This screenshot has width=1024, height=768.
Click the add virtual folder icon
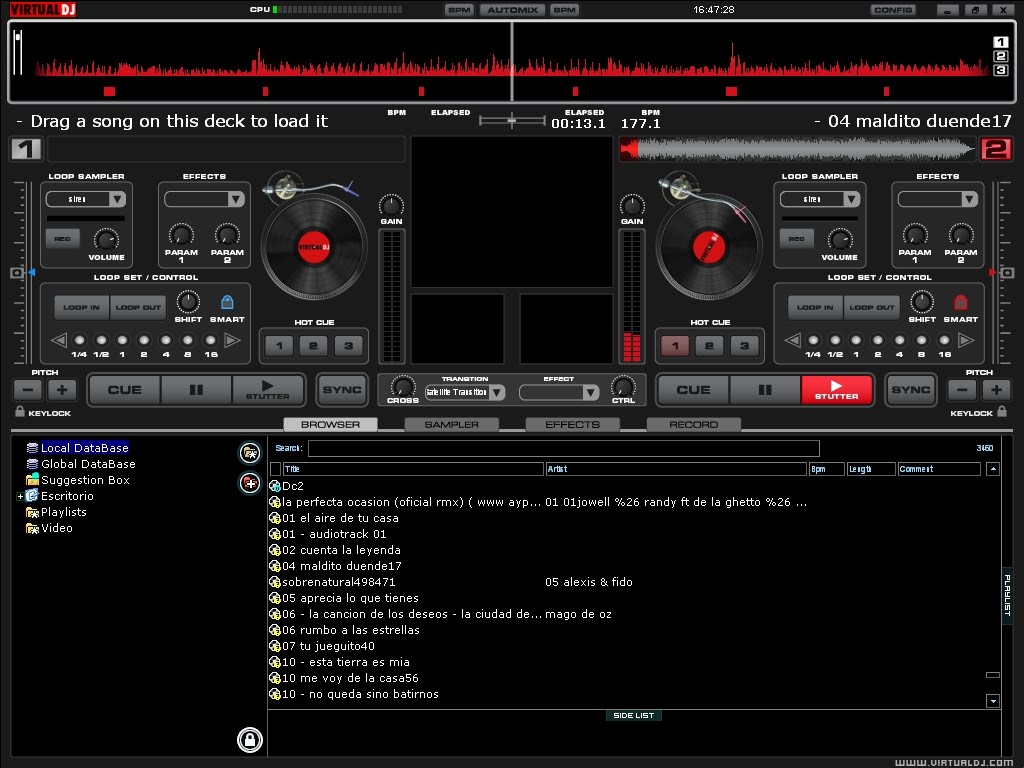pyautogui.click(x=249, y=483)
